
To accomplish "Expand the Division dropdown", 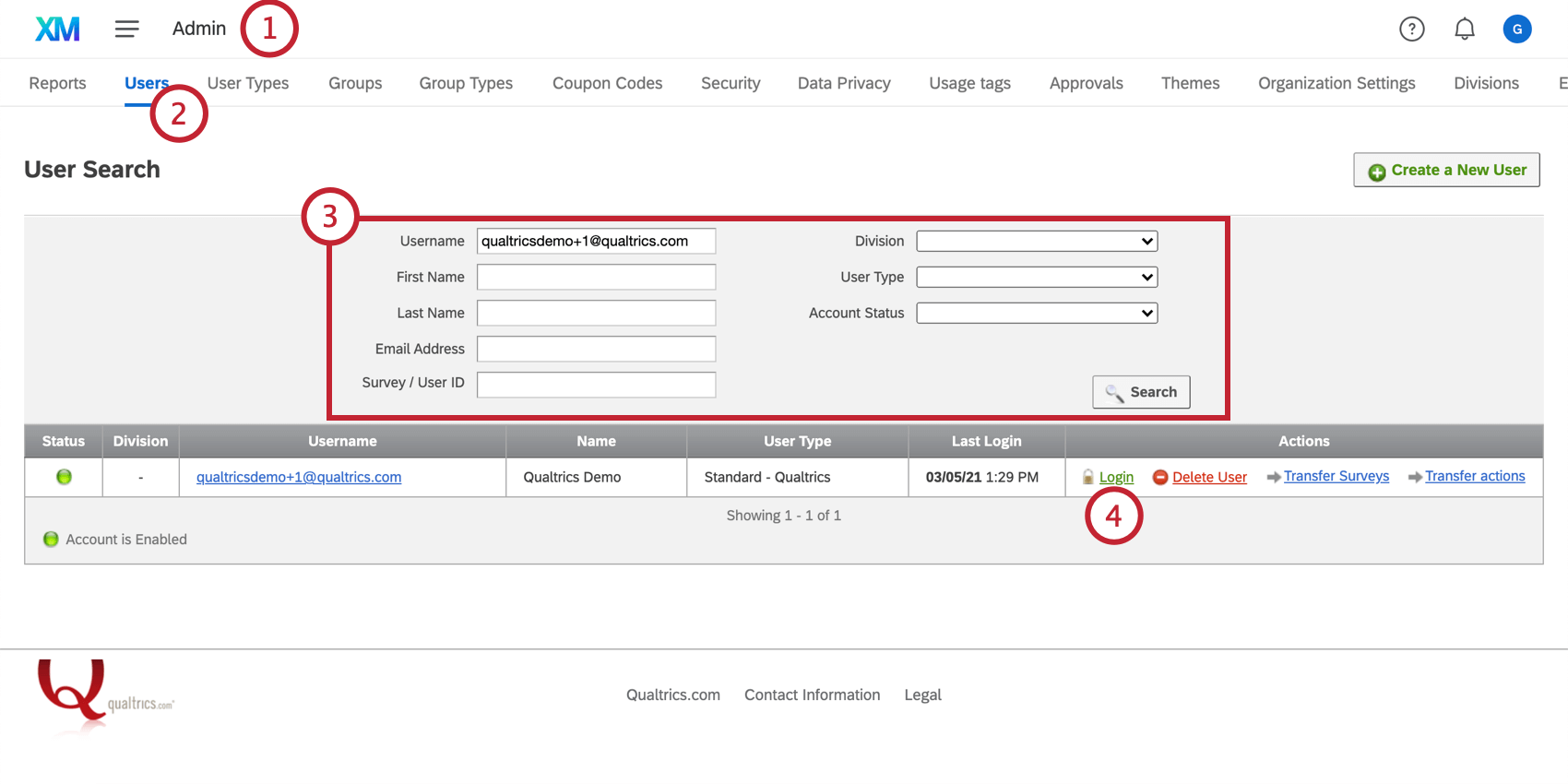I will tap(1037, 241).
